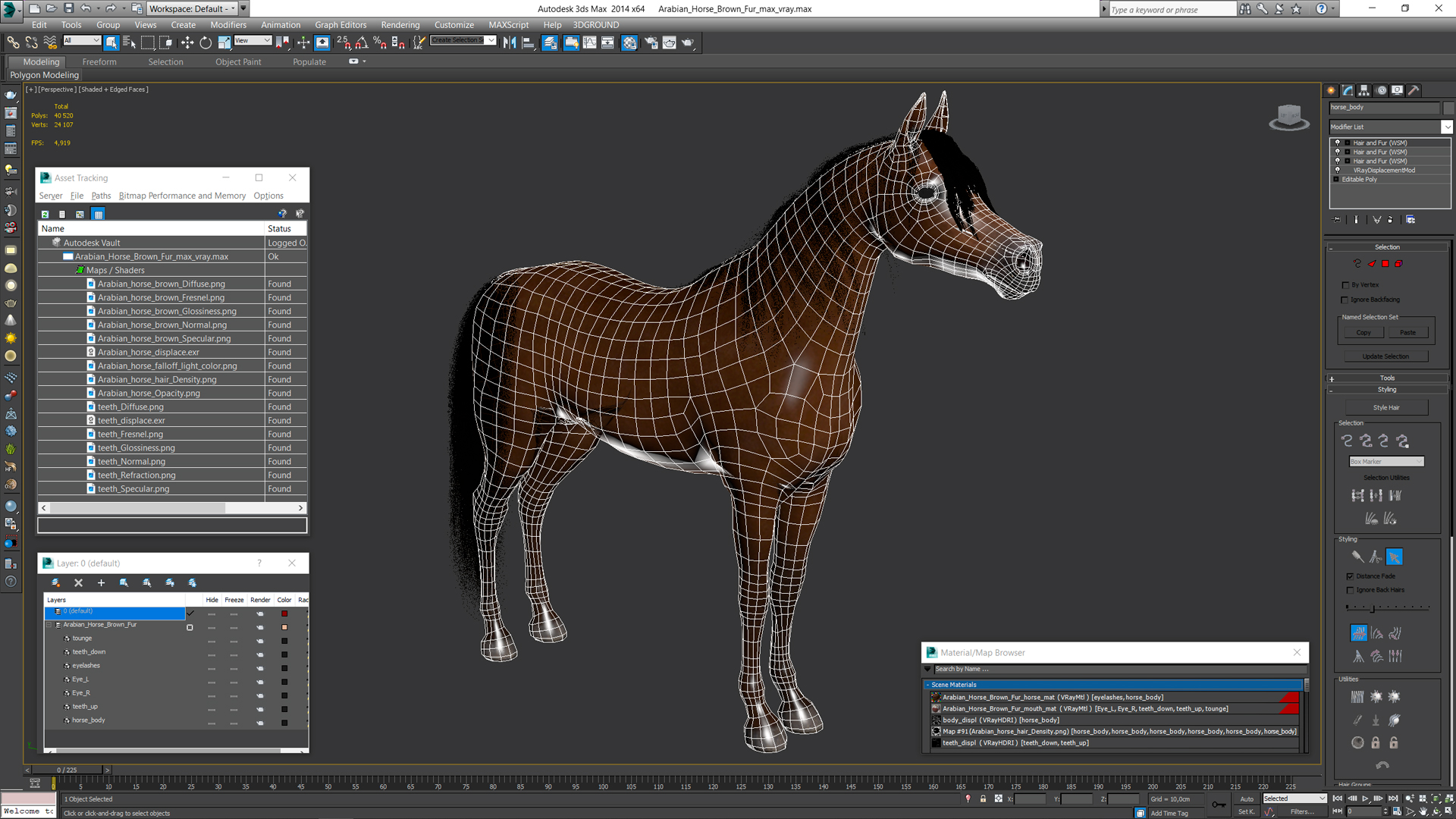The width and height of the screenshot is (1456, 819).
Task: Enable the Ignore Backfacing checkbox
Action: pyautogui.click(x=1346, y=300)
